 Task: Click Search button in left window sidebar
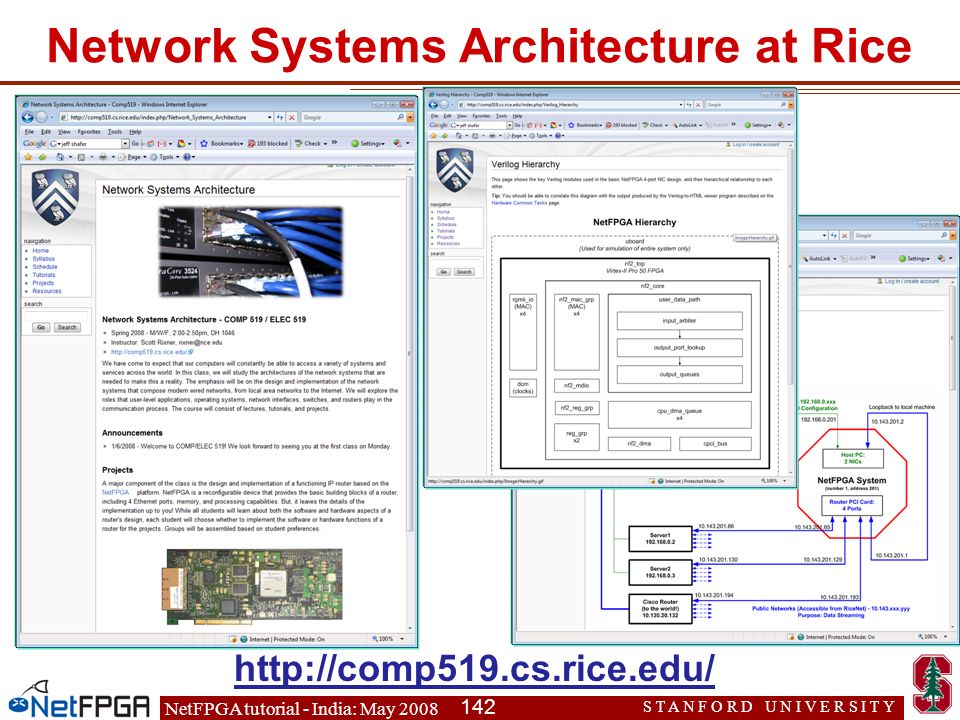tap(67, 328)
